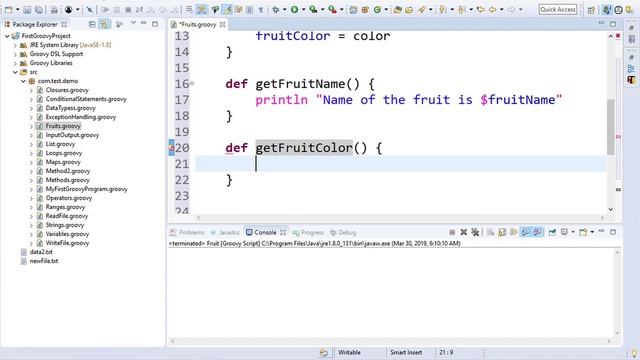Open the New file dropdown arrow
Viewport: 640px width, 360px height.
pyautogui.click(x=18, y=9)
